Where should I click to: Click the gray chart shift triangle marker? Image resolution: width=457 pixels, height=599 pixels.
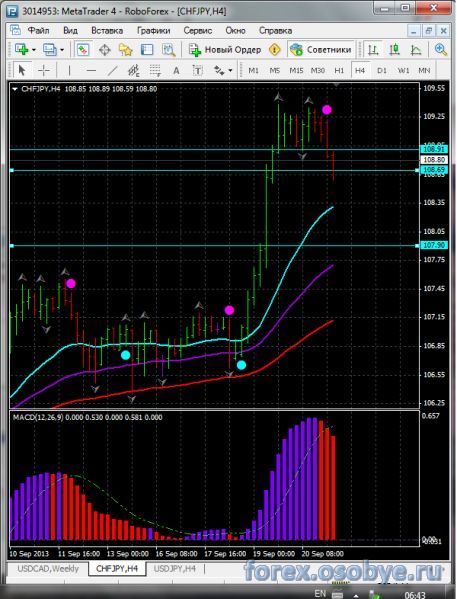tap(336, 84)
